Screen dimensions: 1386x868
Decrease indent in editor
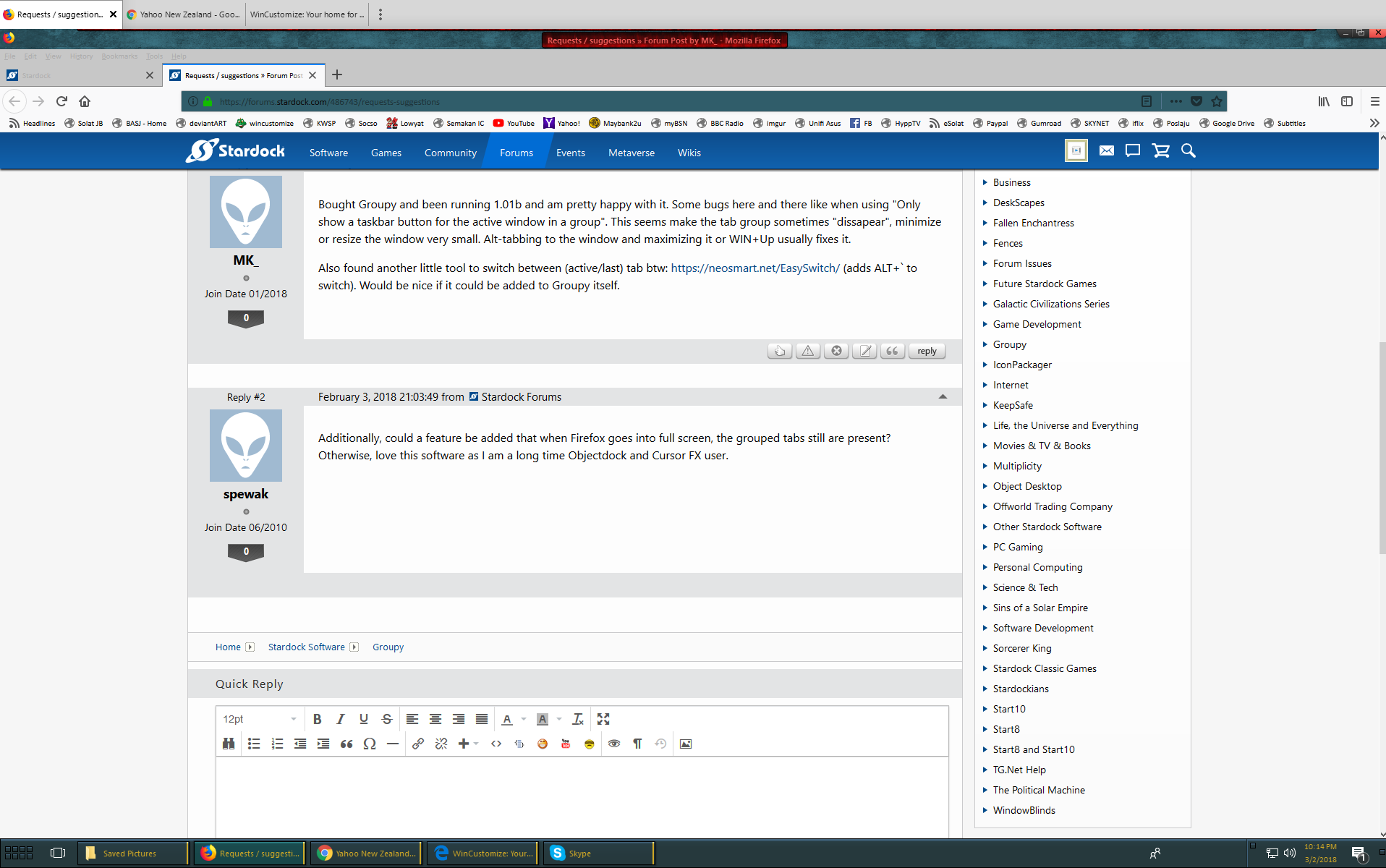(300, 744)
